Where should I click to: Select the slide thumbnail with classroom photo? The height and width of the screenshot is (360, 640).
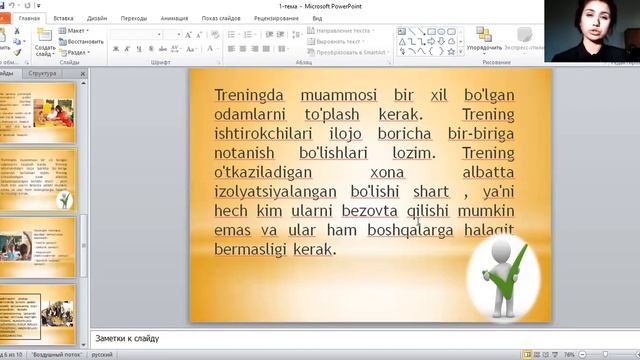38,247
